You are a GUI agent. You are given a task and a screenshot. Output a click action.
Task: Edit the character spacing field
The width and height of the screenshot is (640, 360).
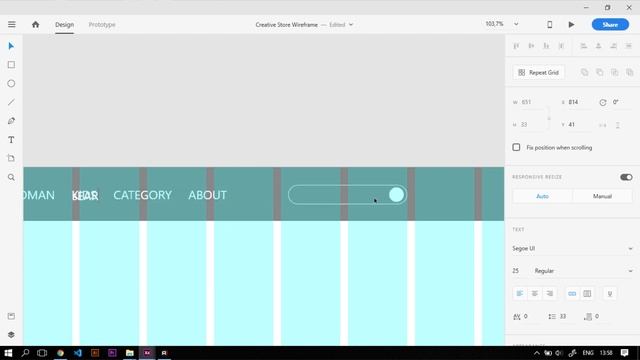point(530,316)
